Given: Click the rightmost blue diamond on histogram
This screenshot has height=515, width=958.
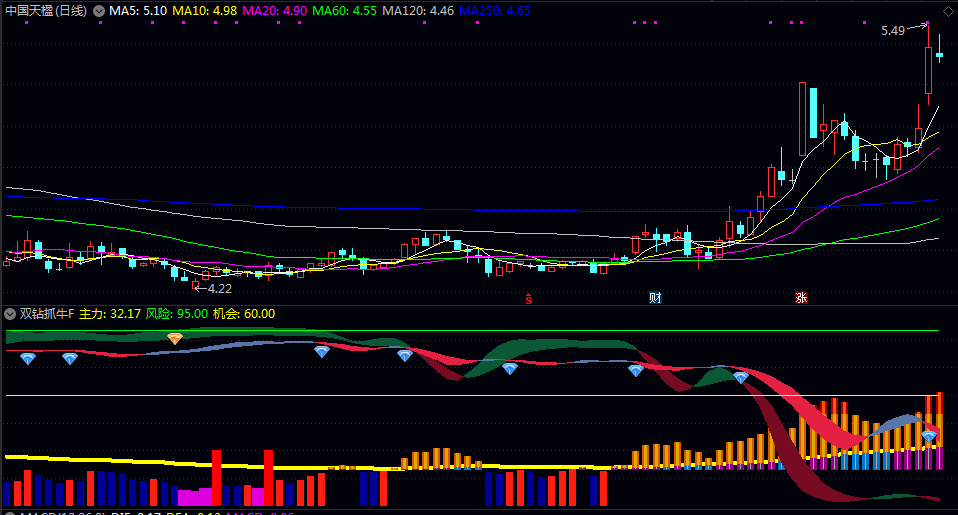Looking at the screenshot, I should 929,437.
